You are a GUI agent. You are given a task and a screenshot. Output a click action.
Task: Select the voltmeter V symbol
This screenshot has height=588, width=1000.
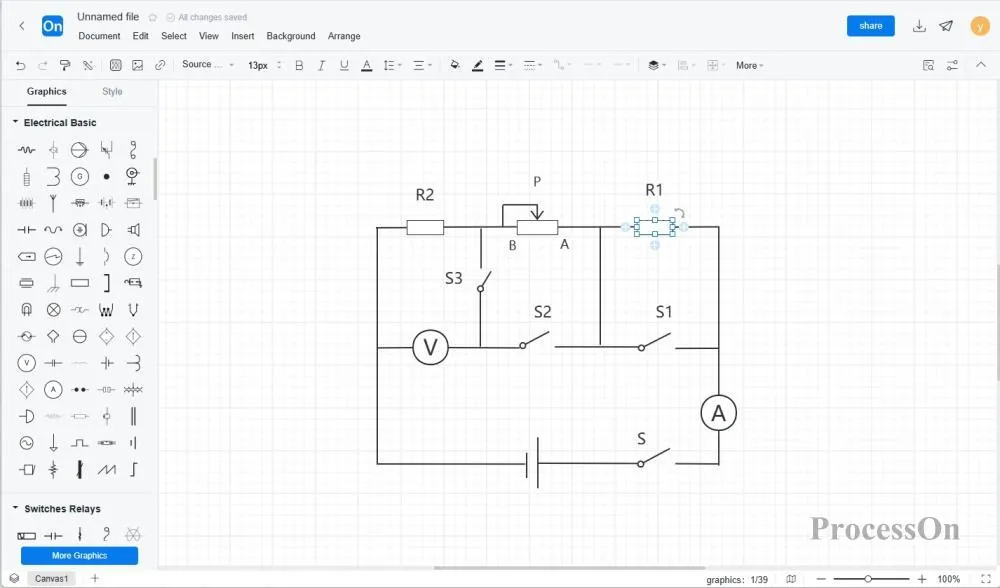coord(26,363)
